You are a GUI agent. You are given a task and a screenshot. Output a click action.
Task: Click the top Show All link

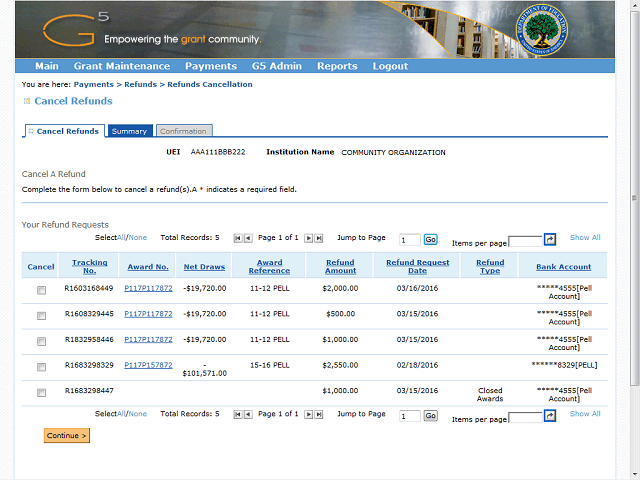click(x=585, y=238)
